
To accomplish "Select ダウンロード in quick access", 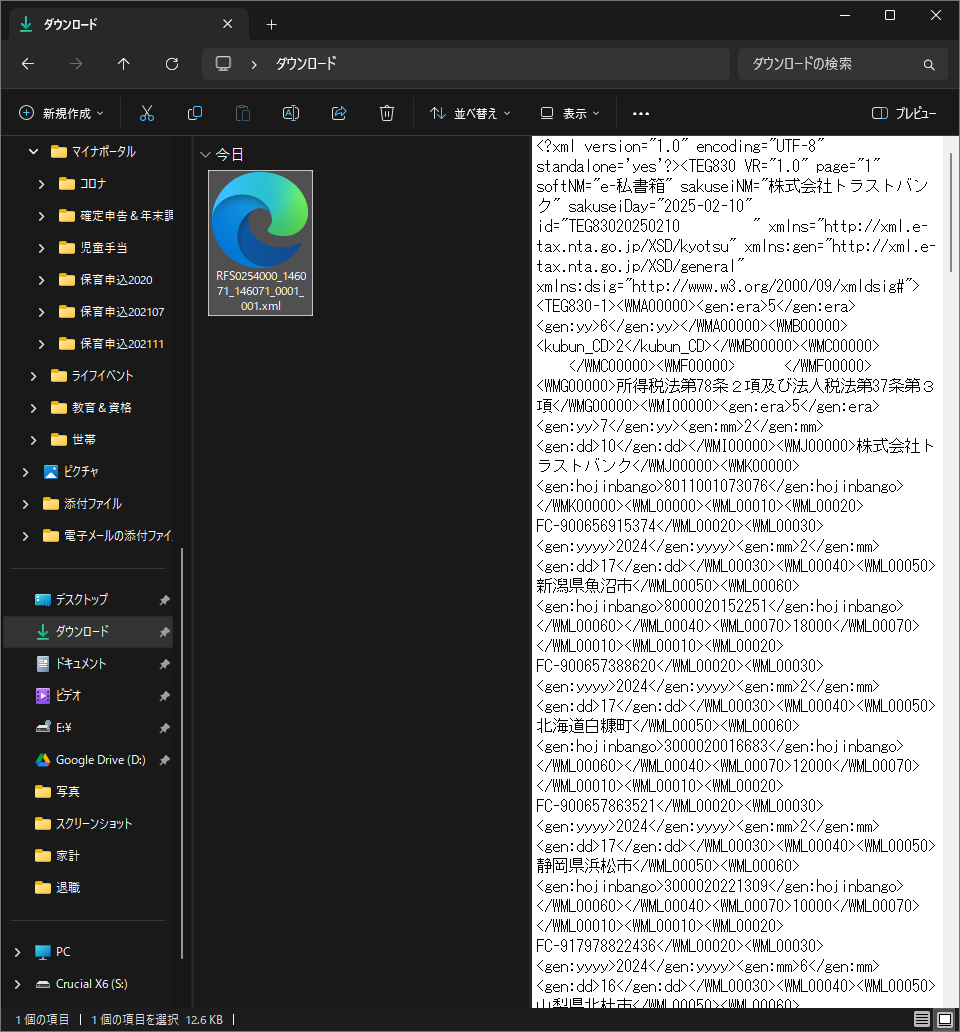I will pyautogui.click(x=88, y=632).
